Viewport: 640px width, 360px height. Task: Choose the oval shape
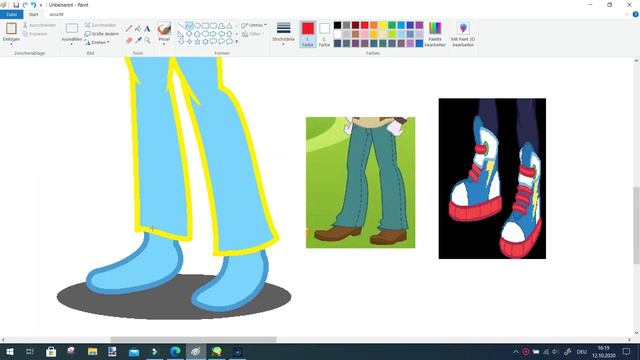[197, 26]
